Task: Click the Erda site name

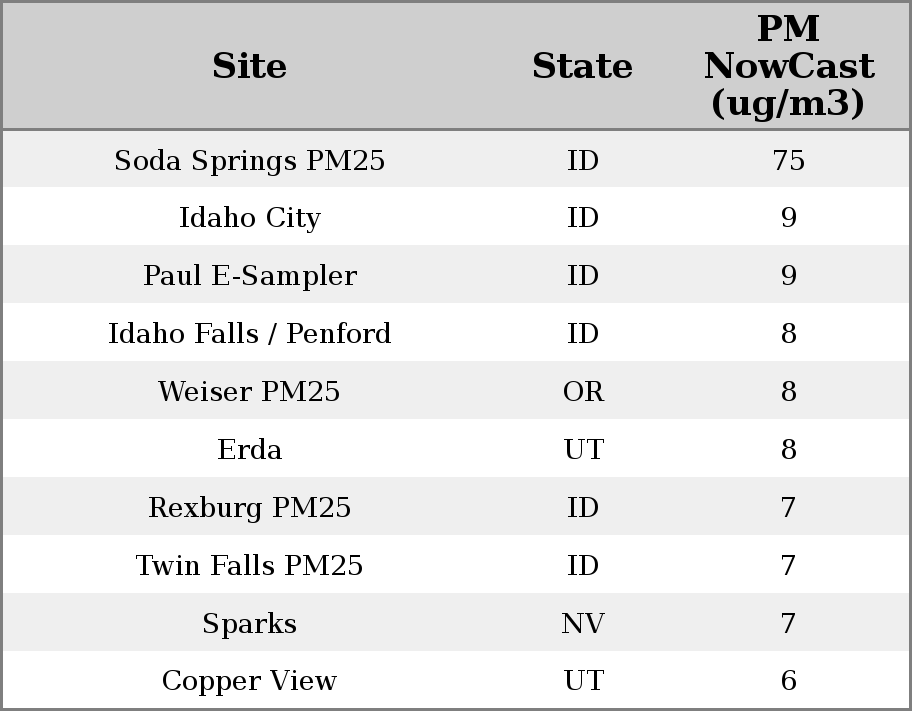Action: (x=249, y=450)
